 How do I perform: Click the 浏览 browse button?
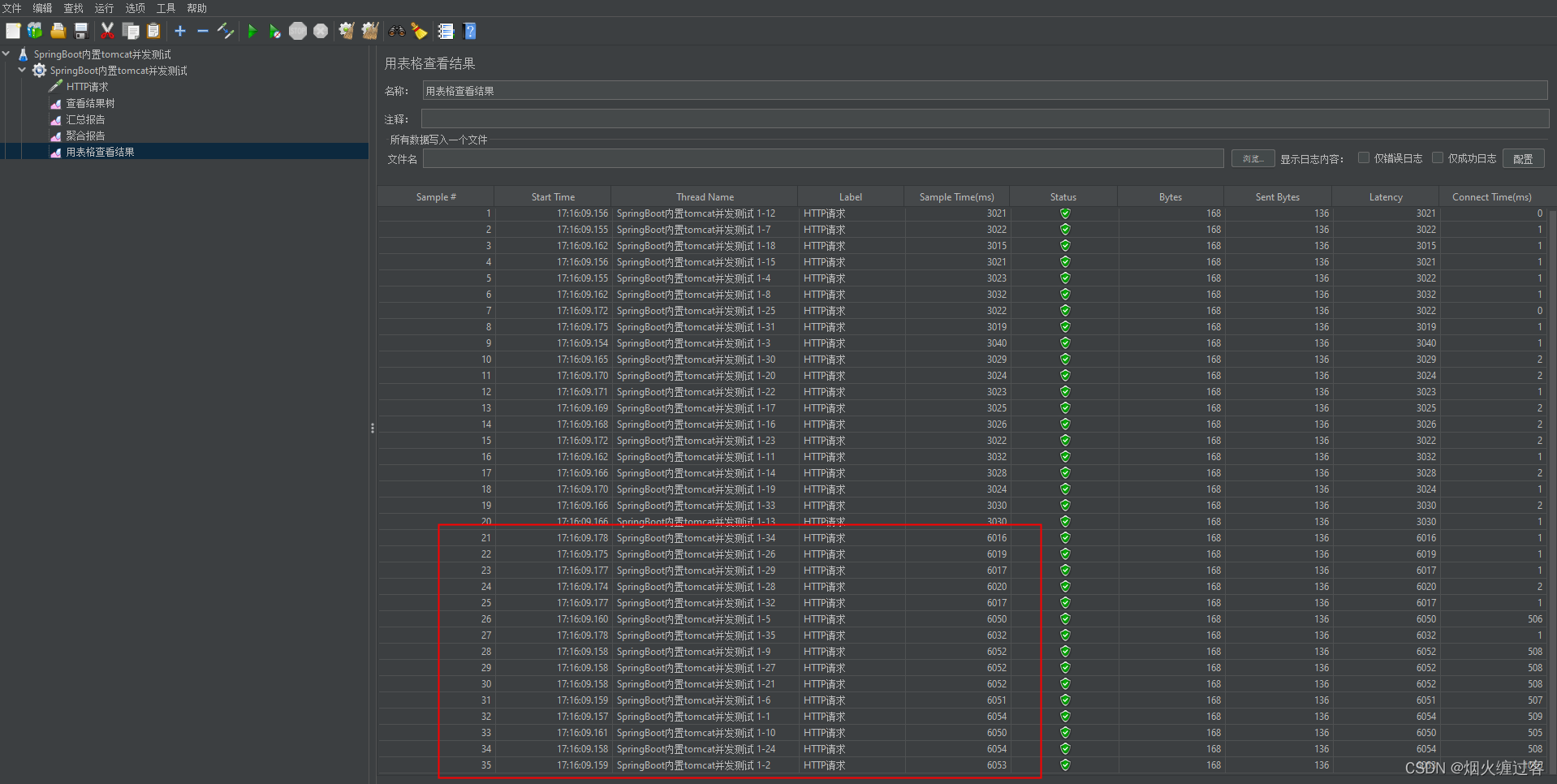pyautogui.click(x=1253, y=159)
